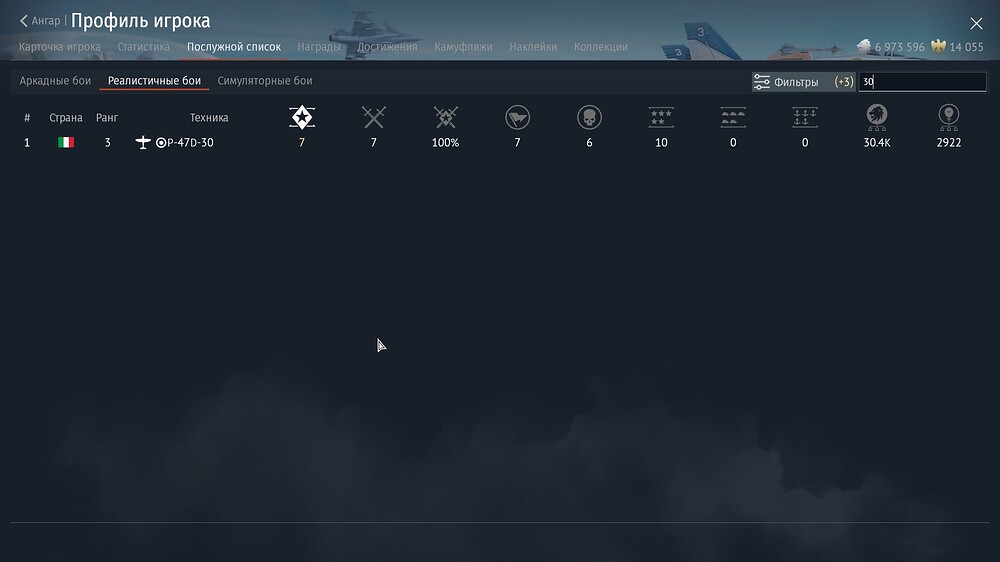
Task: Select the Симуляторные бои tab
Action: [x=264, y=81]
